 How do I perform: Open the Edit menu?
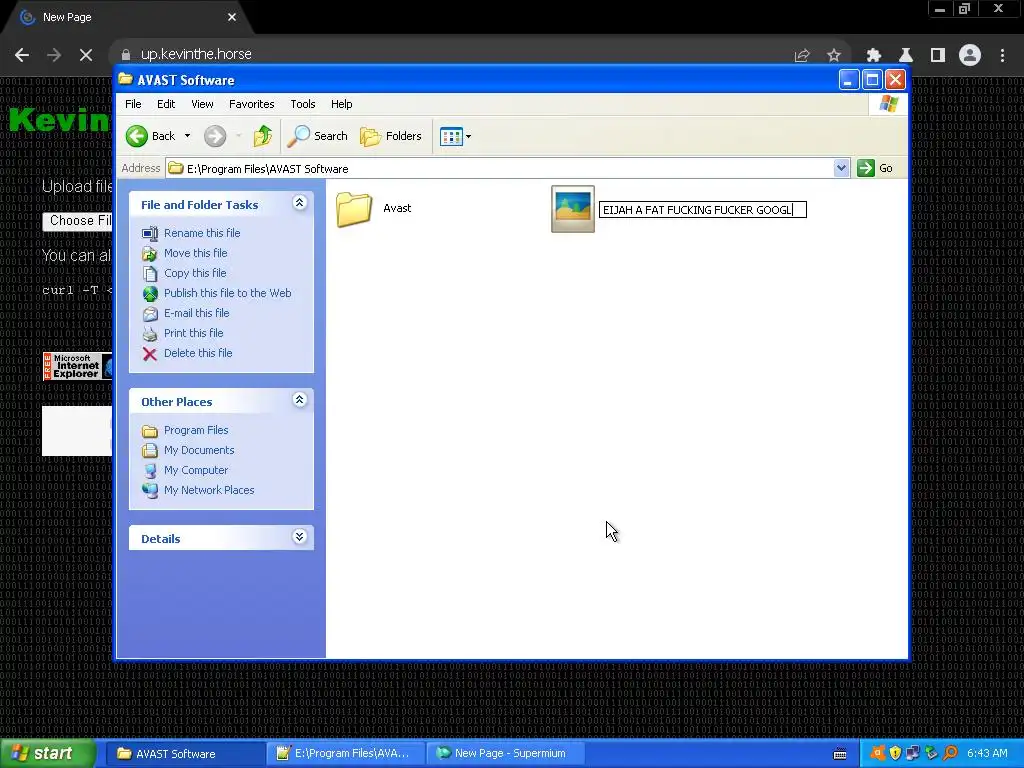166,104
